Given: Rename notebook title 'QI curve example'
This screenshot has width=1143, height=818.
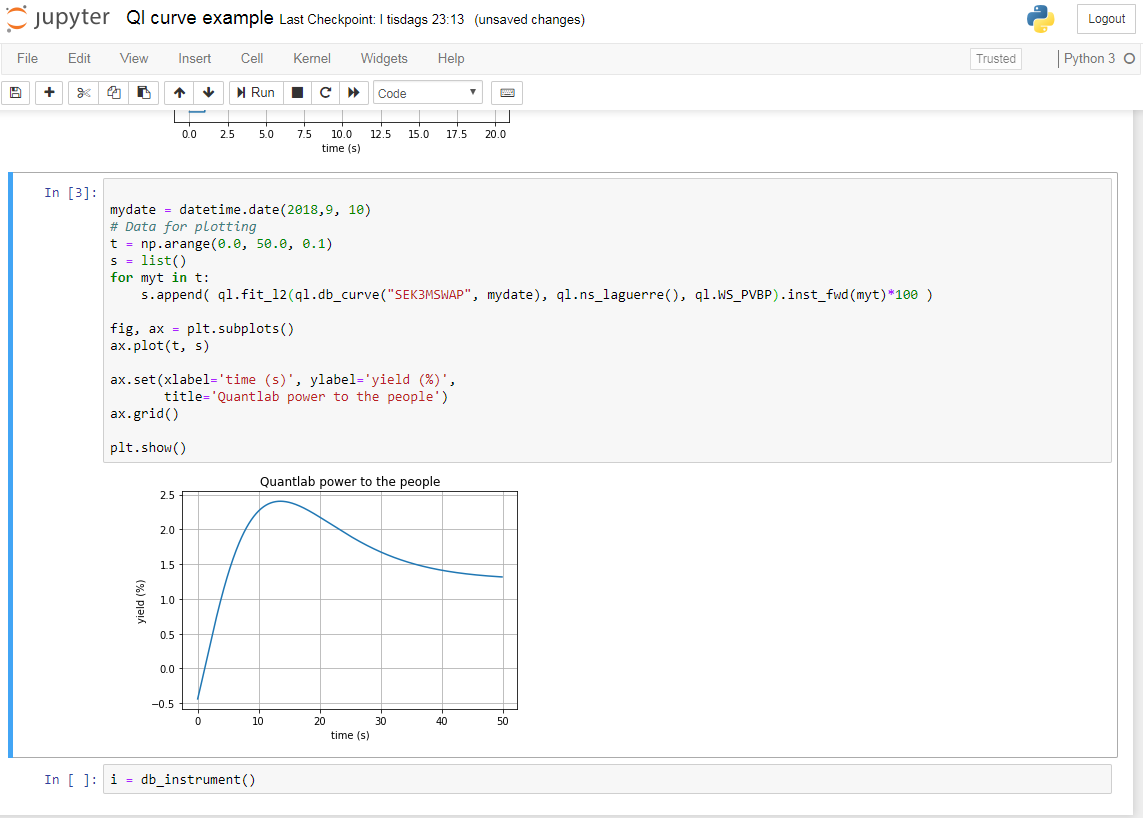Looking at the screenshot, I should 200,18.
